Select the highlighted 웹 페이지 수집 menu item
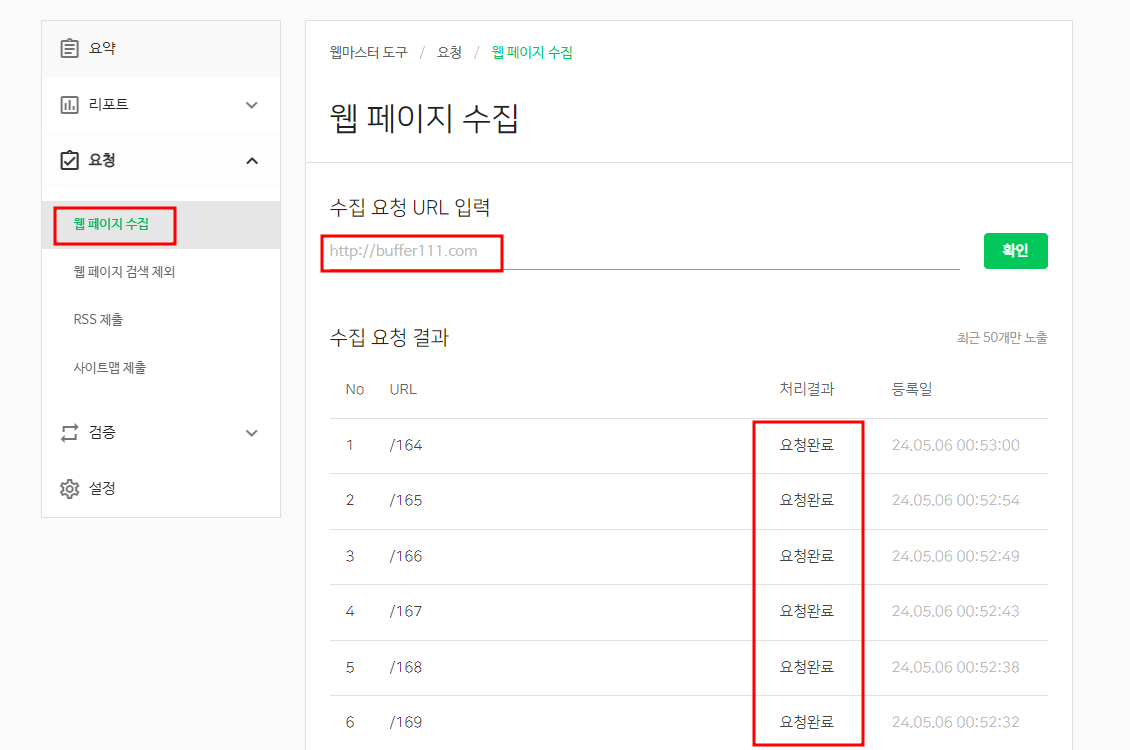The image size is (1130, 750). [113, 225]
